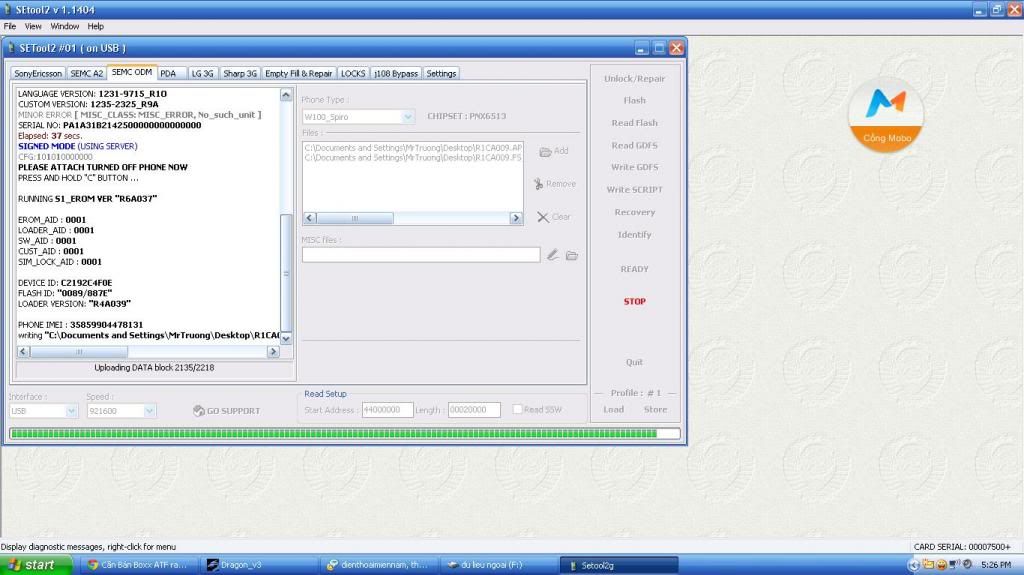This screenshot has height=575, width=1024.
Task: Click the Length field 00020000
Action: (x=474, y=410)
